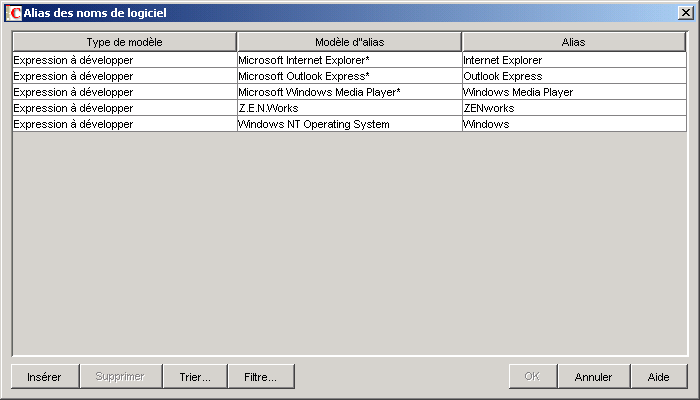
Task: Edit the Outlook Express alias cell
Action: tap(573, 76)
